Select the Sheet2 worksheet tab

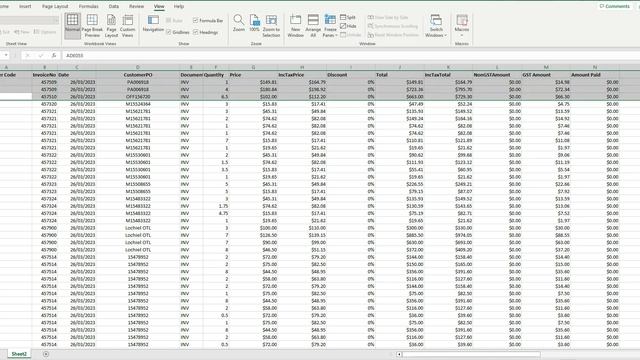tap(19, 354)
